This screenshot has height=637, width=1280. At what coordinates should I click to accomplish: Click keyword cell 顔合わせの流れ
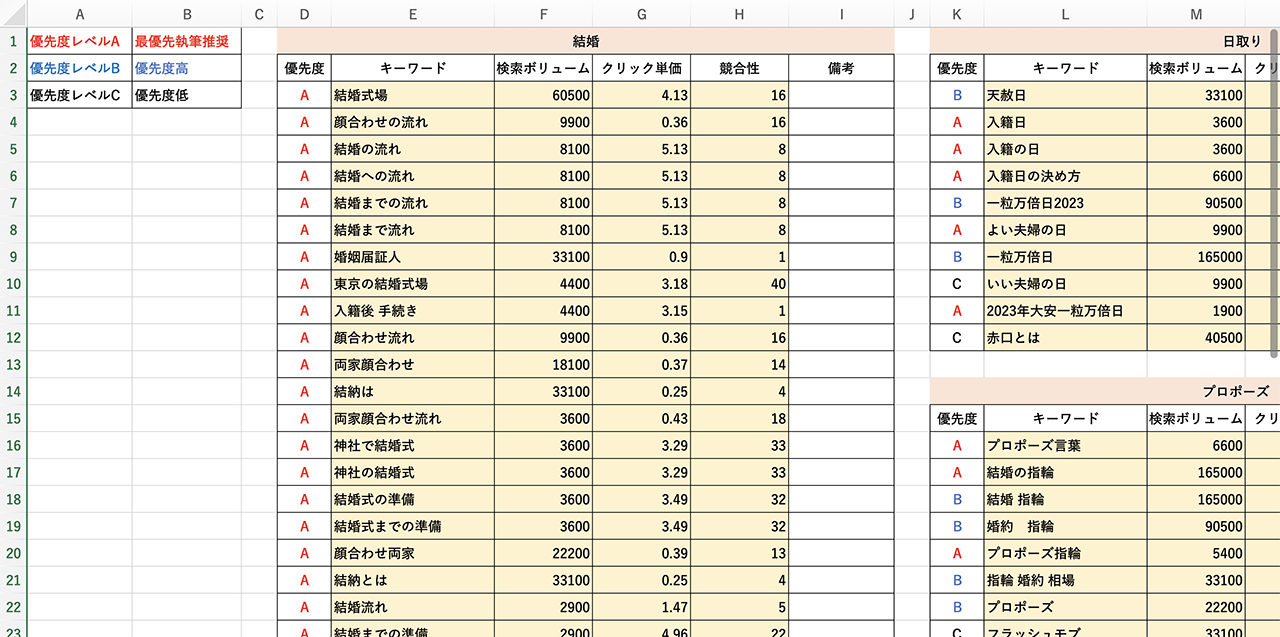(x=413, y=122)
